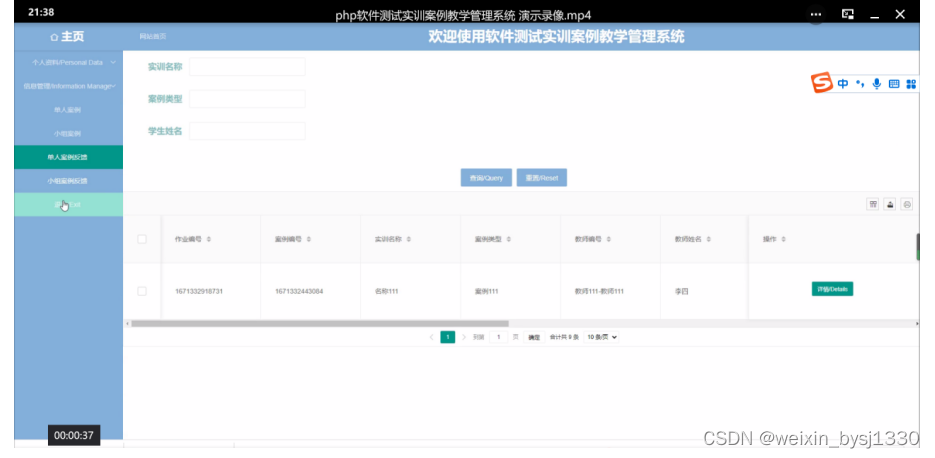Image resolution: width=935 pixels, height=458 pixels.
Task: Click the print icon above the table
Action: click(907, 205)
